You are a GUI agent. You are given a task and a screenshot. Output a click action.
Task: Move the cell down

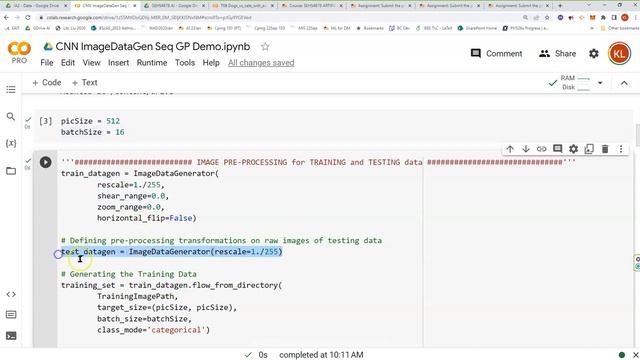click(x=526, y=149)
